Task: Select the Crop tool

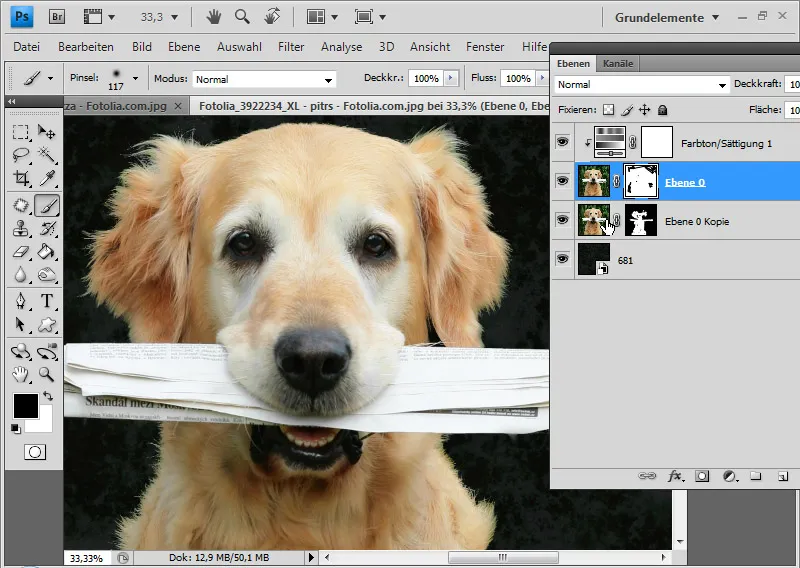Action: pyautogui.click(x=21, y=178)
